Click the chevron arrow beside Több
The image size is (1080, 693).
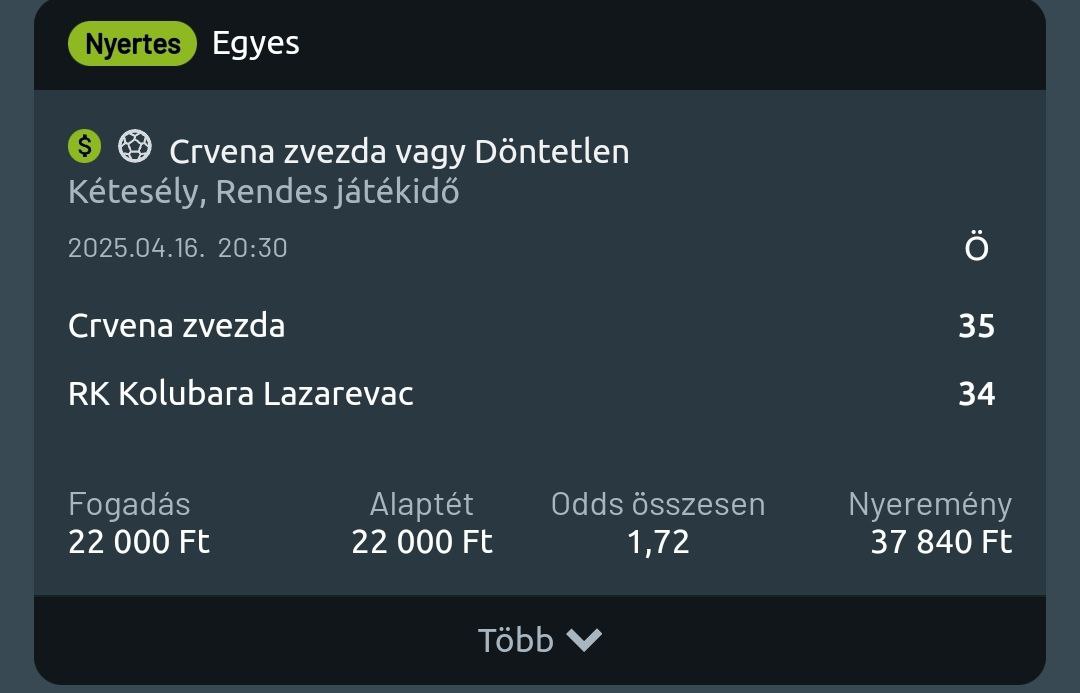click(x=584, y=640)
